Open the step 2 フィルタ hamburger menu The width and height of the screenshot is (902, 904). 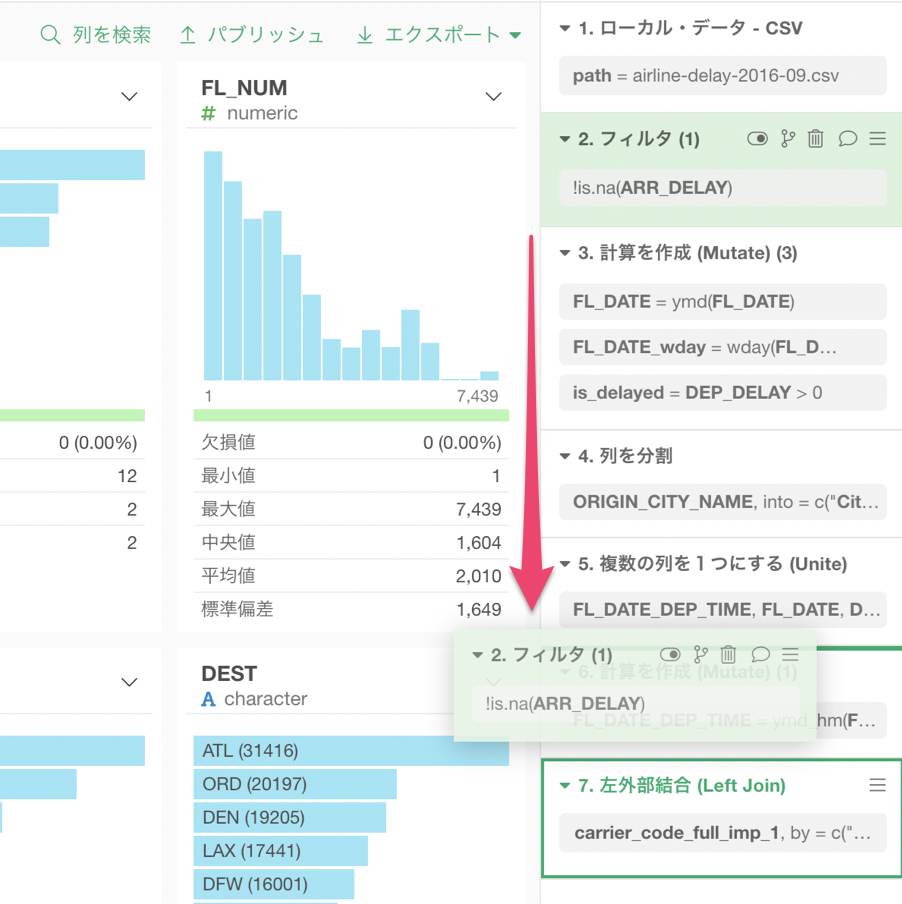tap(878, 138)
